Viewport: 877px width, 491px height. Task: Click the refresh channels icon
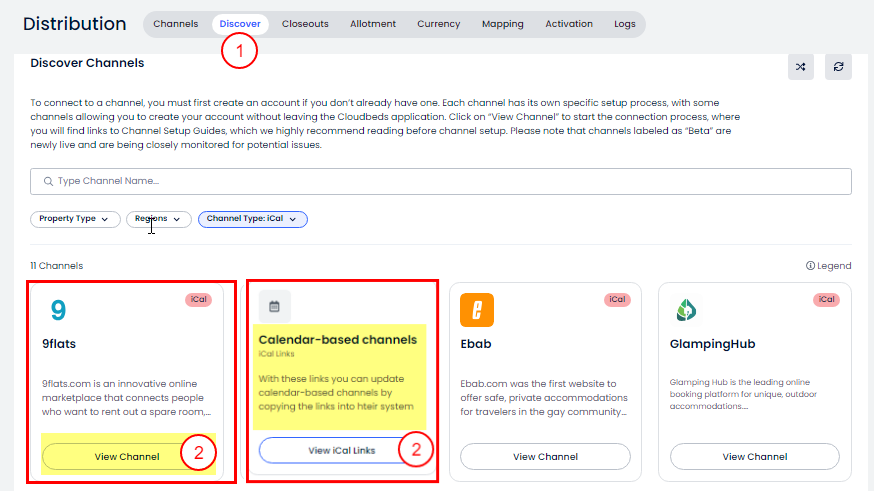point(838,67)
